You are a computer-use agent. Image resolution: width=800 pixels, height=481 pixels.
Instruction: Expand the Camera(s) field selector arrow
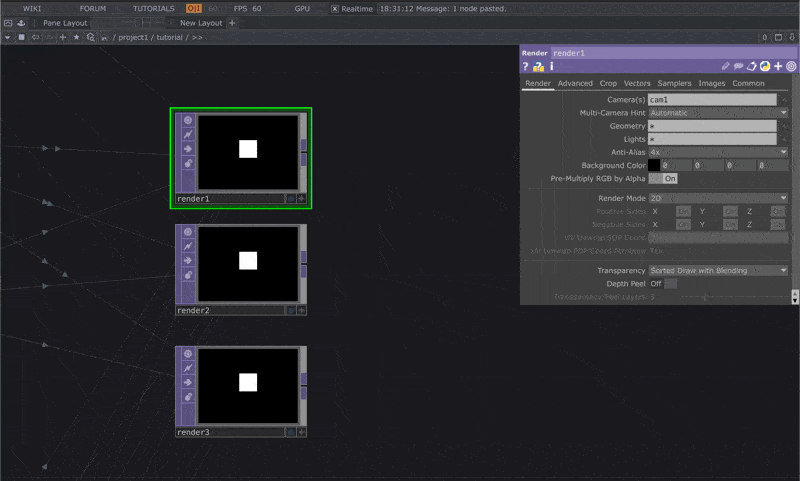(x=784, y=100)
